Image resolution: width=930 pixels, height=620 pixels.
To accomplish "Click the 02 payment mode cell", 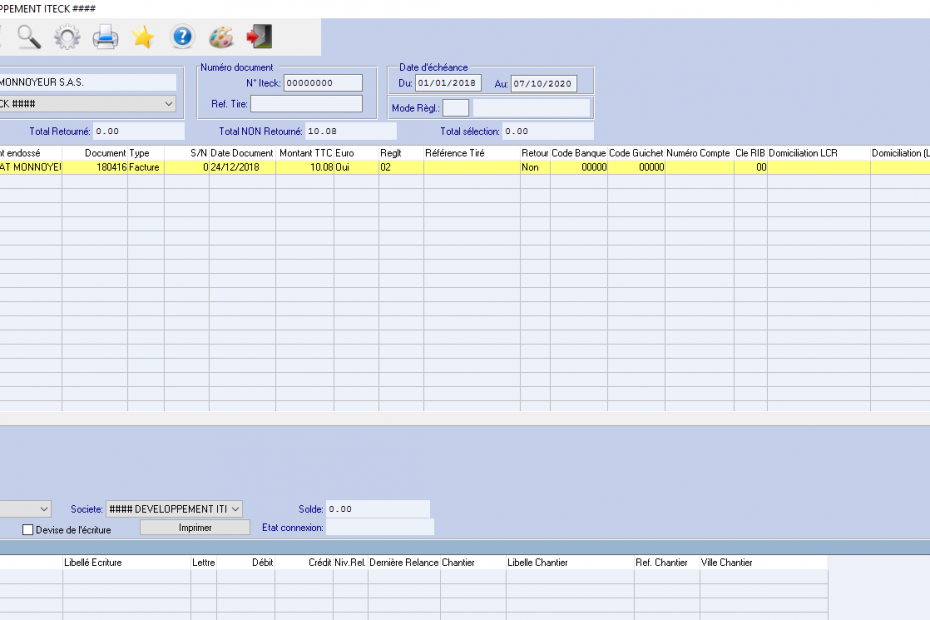I will pyautogui.click(x=402, y=167).
